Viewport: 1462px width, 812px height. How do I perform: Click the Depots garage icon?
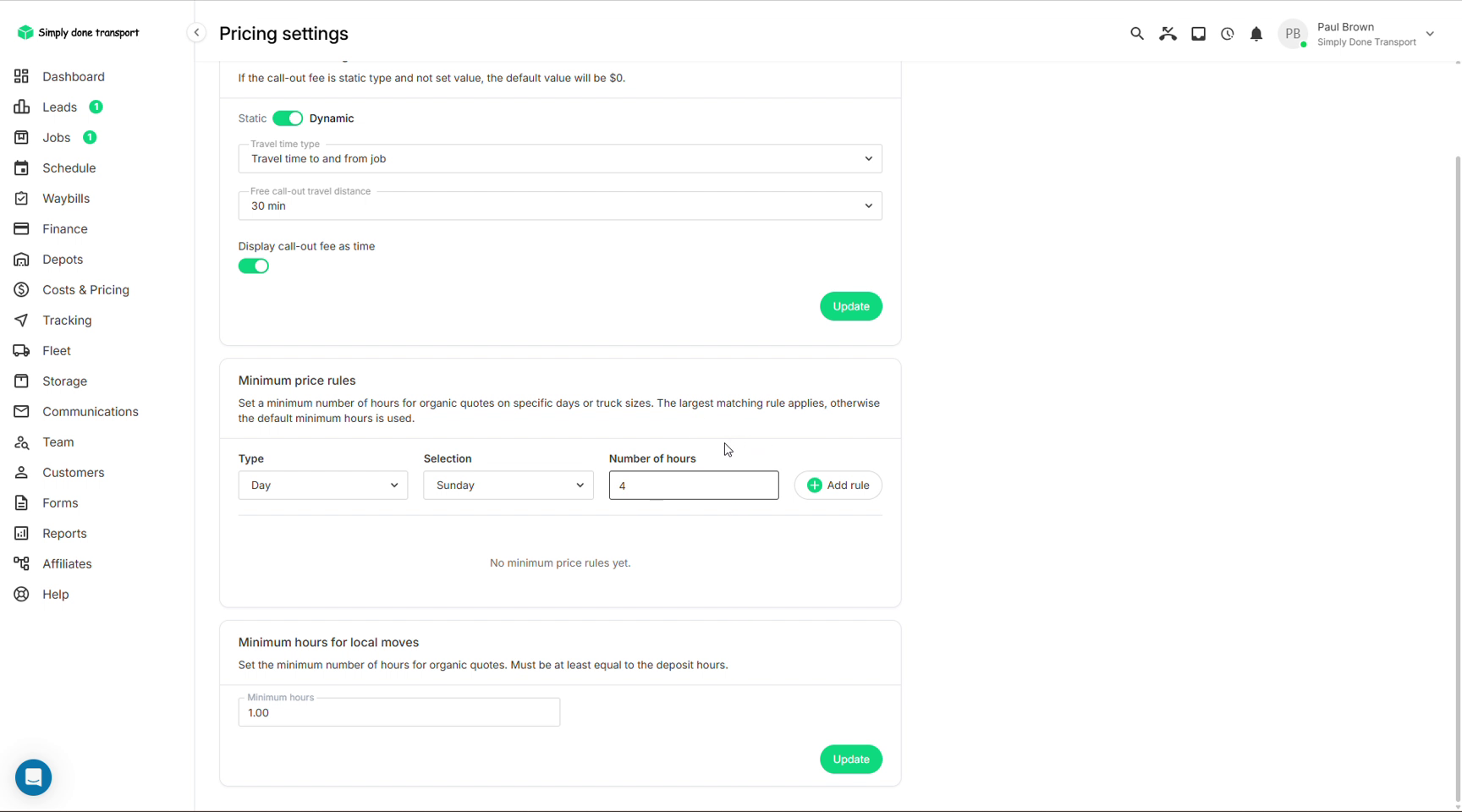pyautogui.click(x=21, y=259)
